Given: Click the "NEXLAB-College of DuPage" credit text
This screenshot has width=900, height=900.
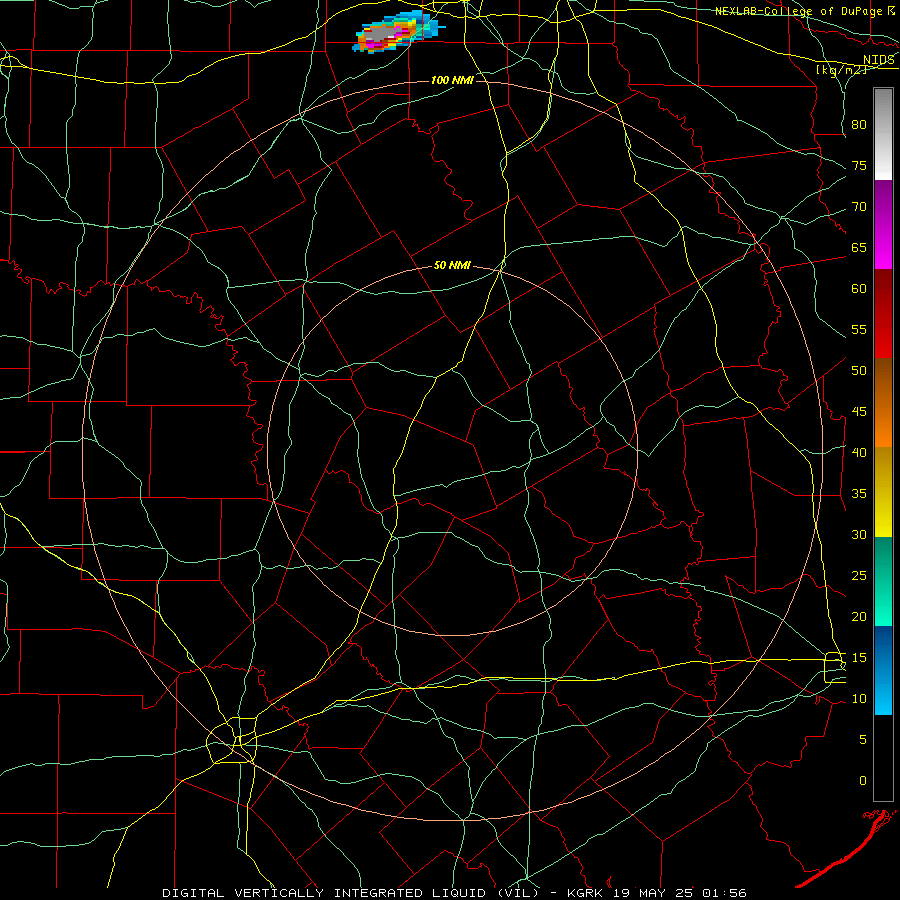Looking at the screenshot, I should click(x=798, y=11).
